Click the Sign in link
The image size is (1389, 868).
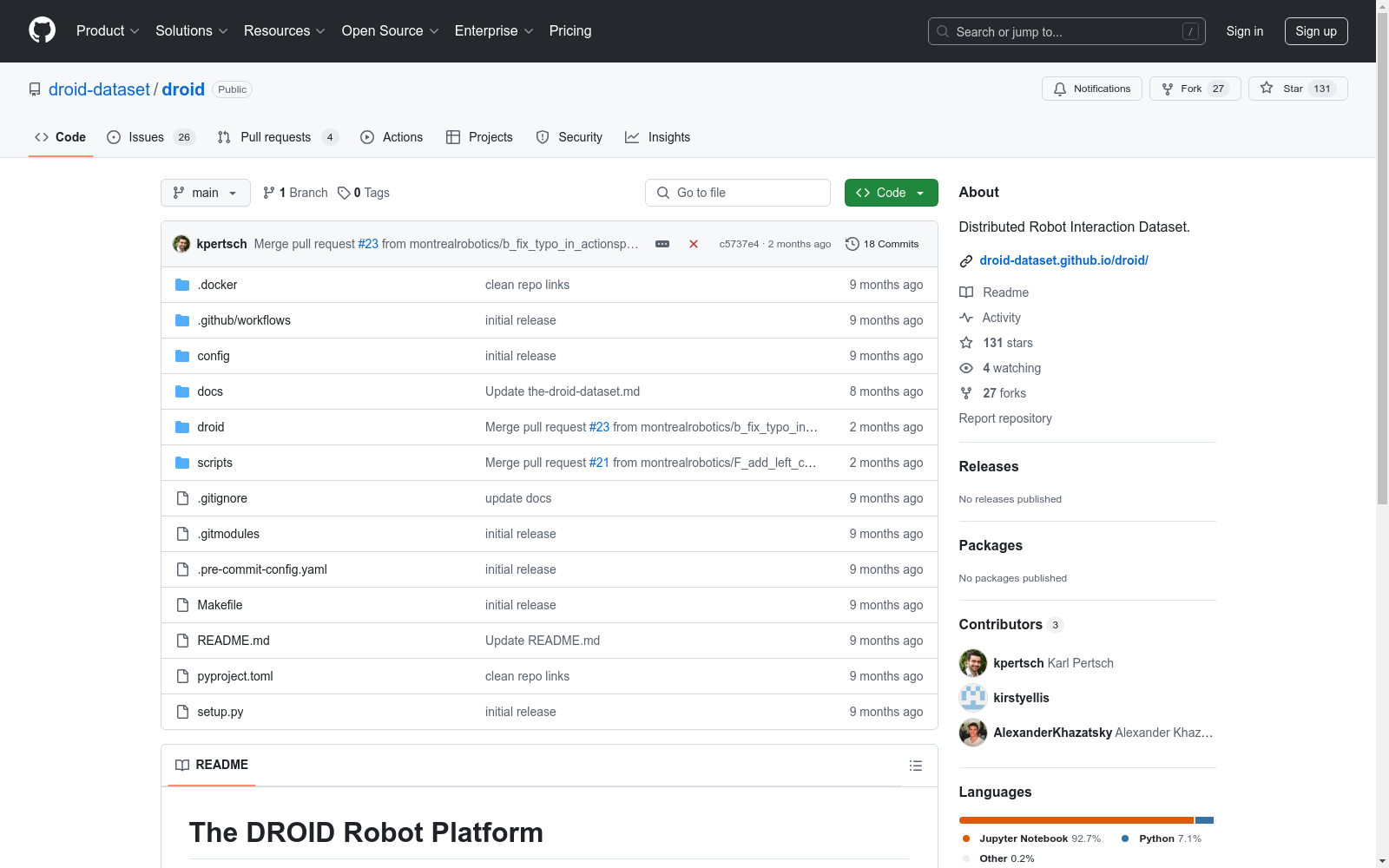point(1245,31)
